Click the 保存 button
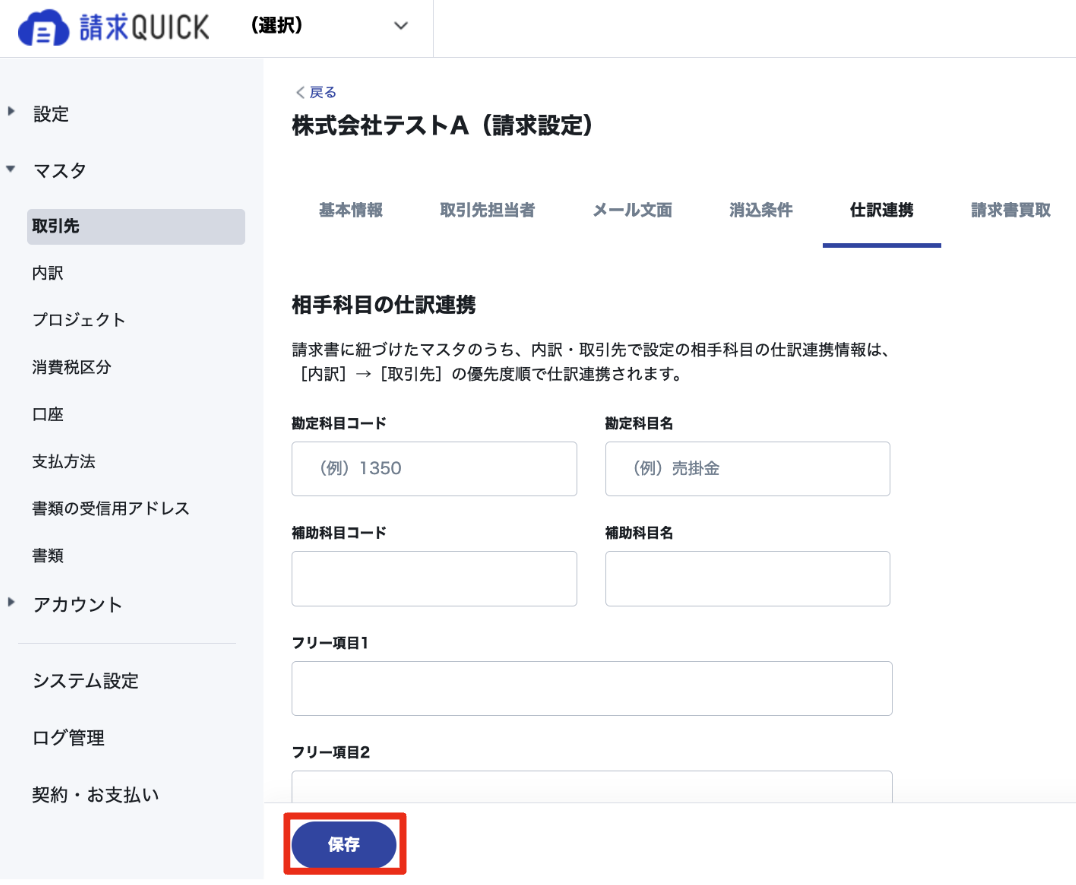This screenshot has width=1076, height=885. tap(344, 845)
